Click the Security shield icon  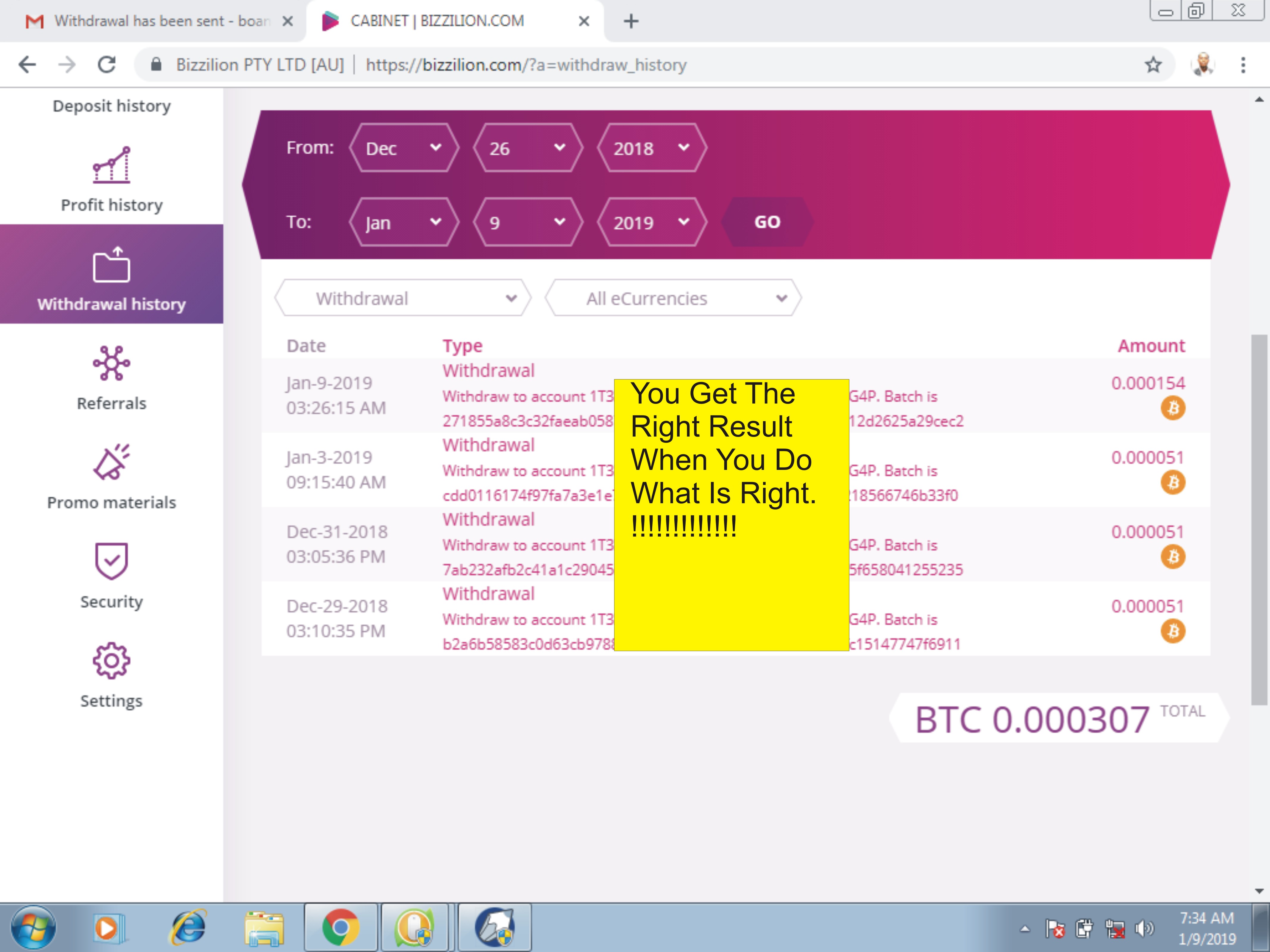111,561
